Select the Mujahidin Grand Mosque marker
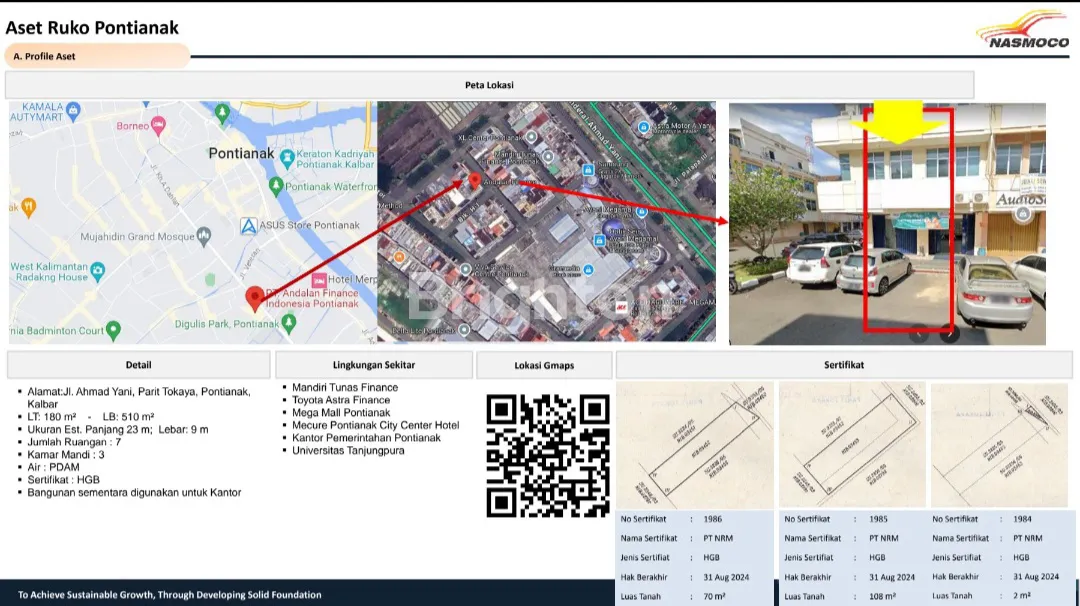This screenshot has height=606, width=1080. 204,237
